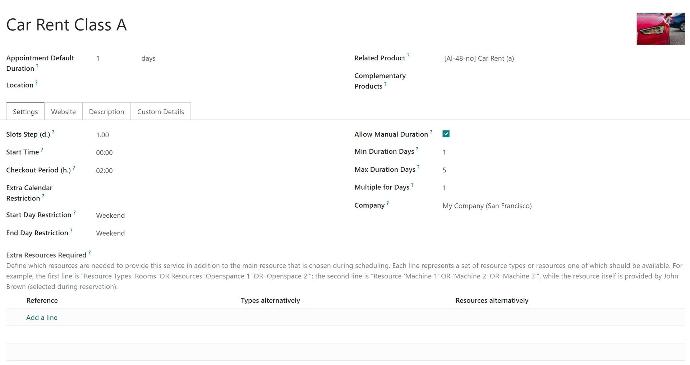Open the Start Day Restriction Weekend dropdown
This screenshot has width=690, height=365.
tap(110, 215)
